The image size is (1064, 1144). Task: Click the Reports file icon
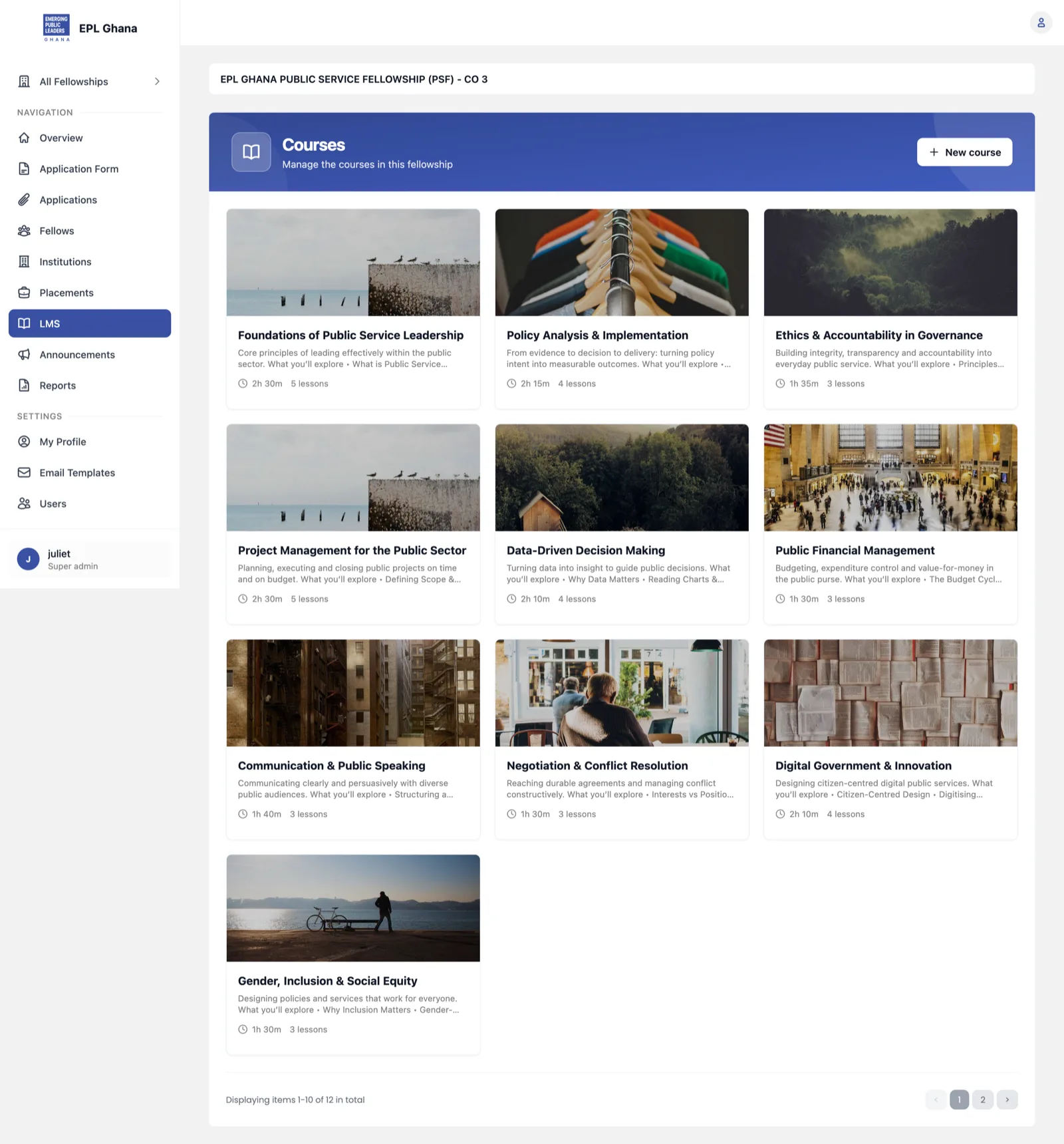(24, 385)
